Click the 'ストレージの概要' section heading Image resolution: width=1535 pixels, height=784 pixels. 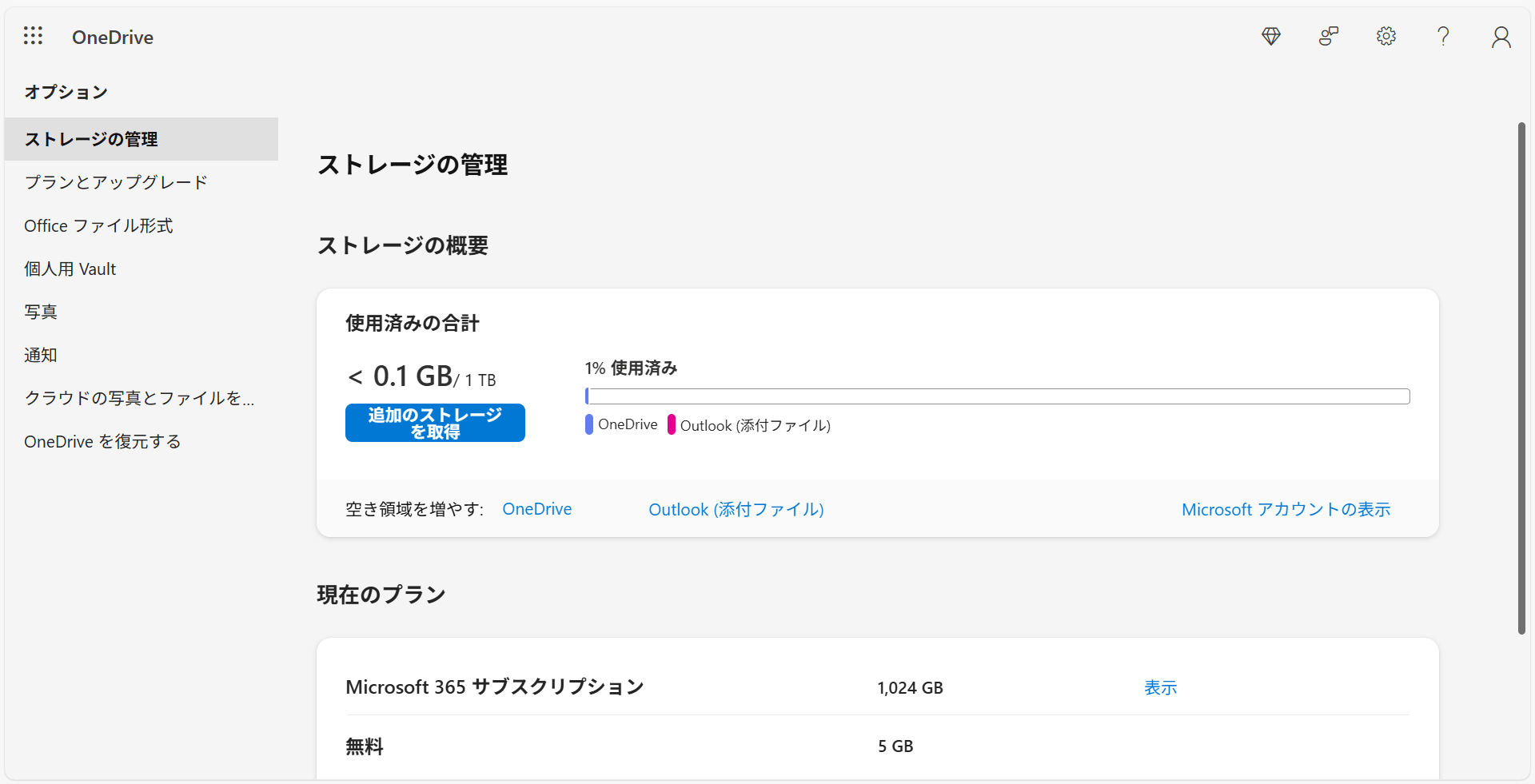(x=403, y=245)
